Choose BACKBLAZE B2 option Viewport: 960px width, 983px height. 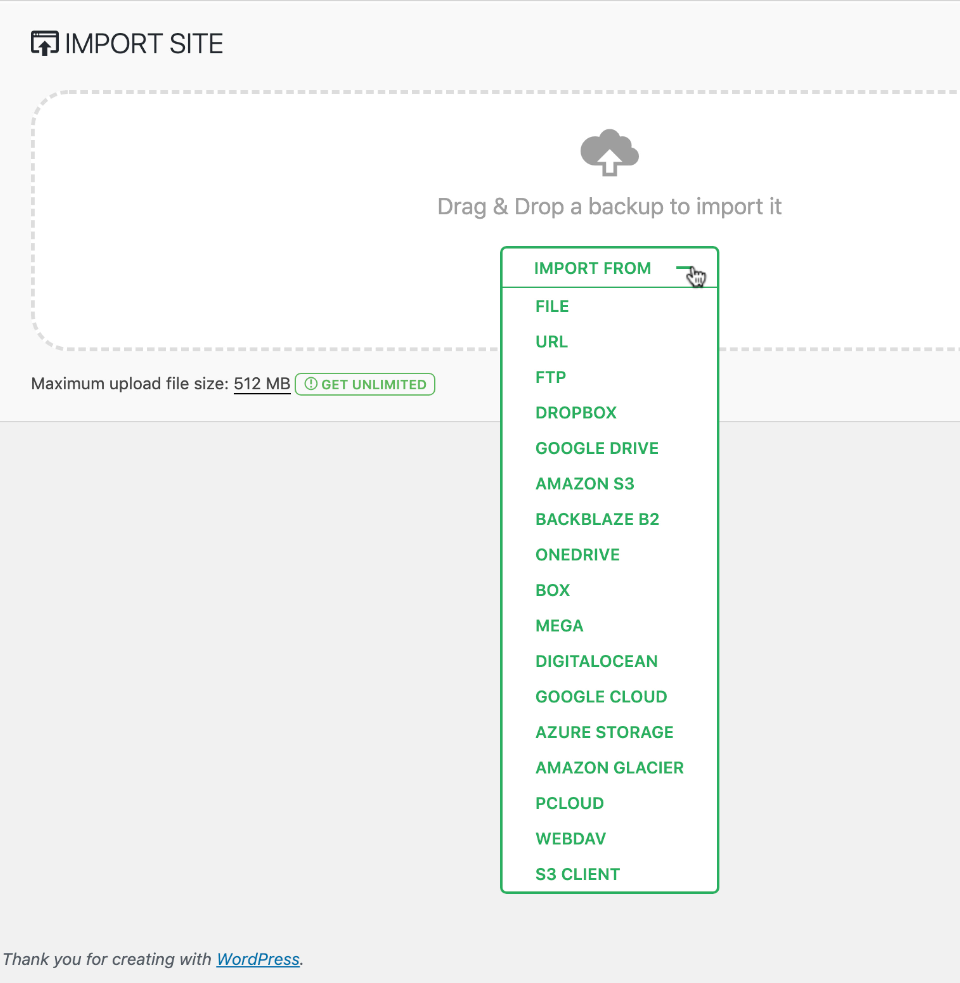coord(597,520)
